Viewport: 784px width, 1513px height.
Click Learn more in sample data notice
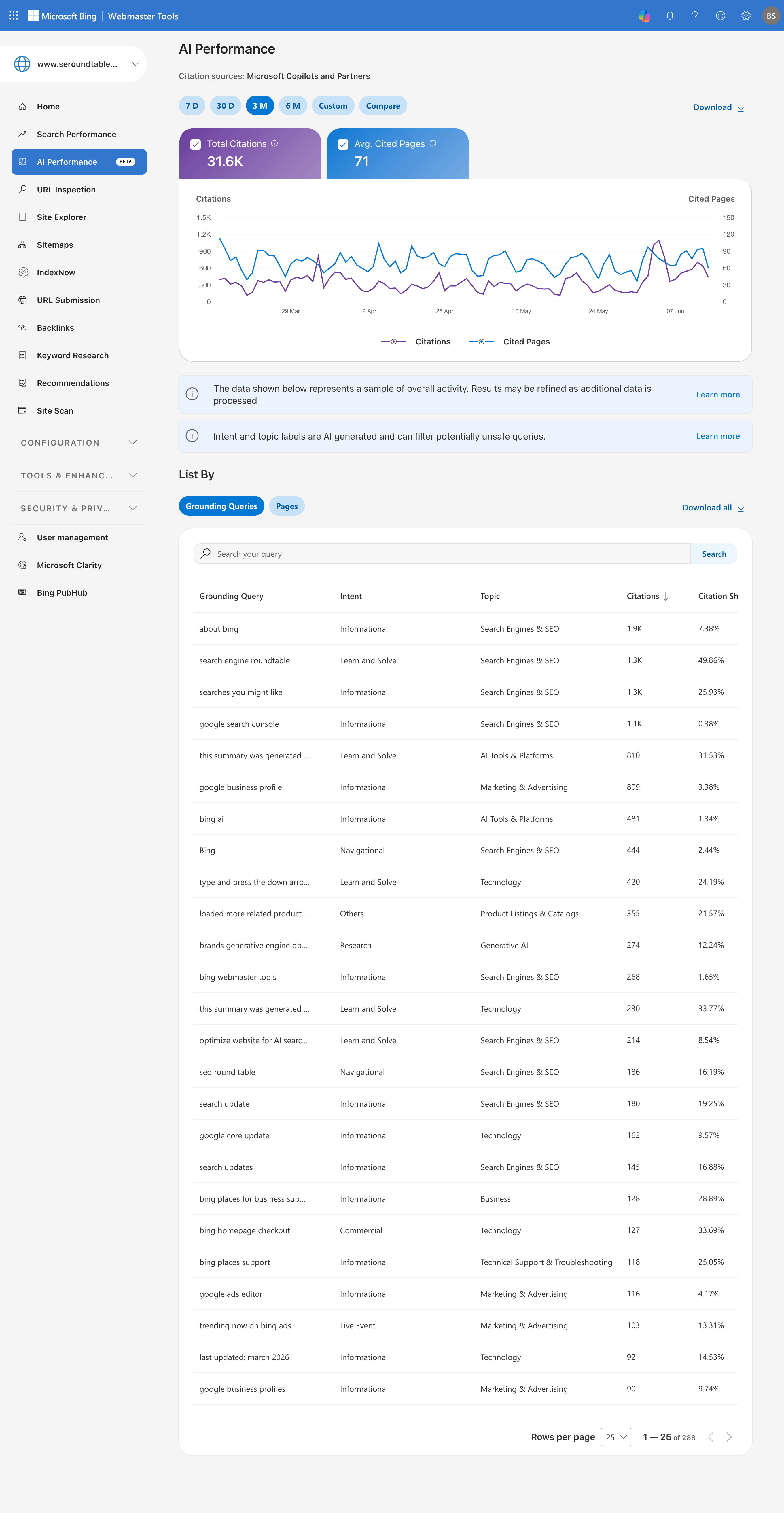click(x=718, y=395)
